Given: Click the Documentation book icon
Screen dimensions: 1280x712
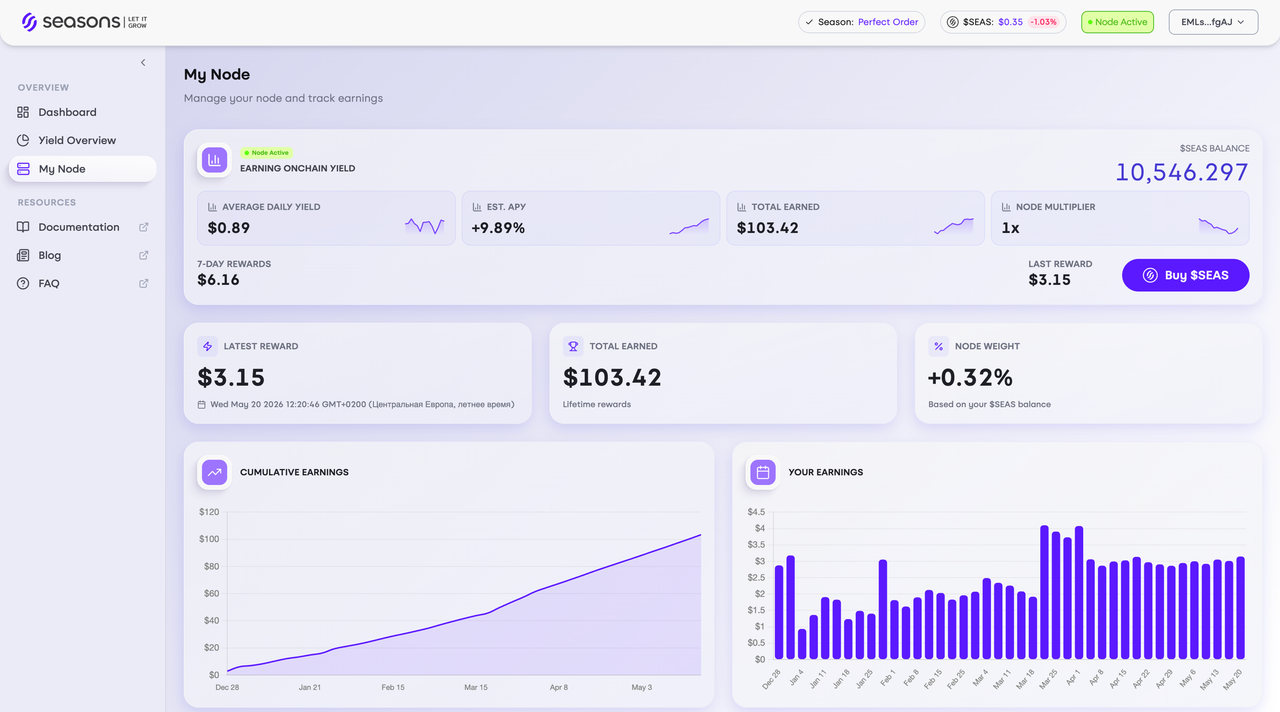Looking at the screenshot, I should pos(23,227).
